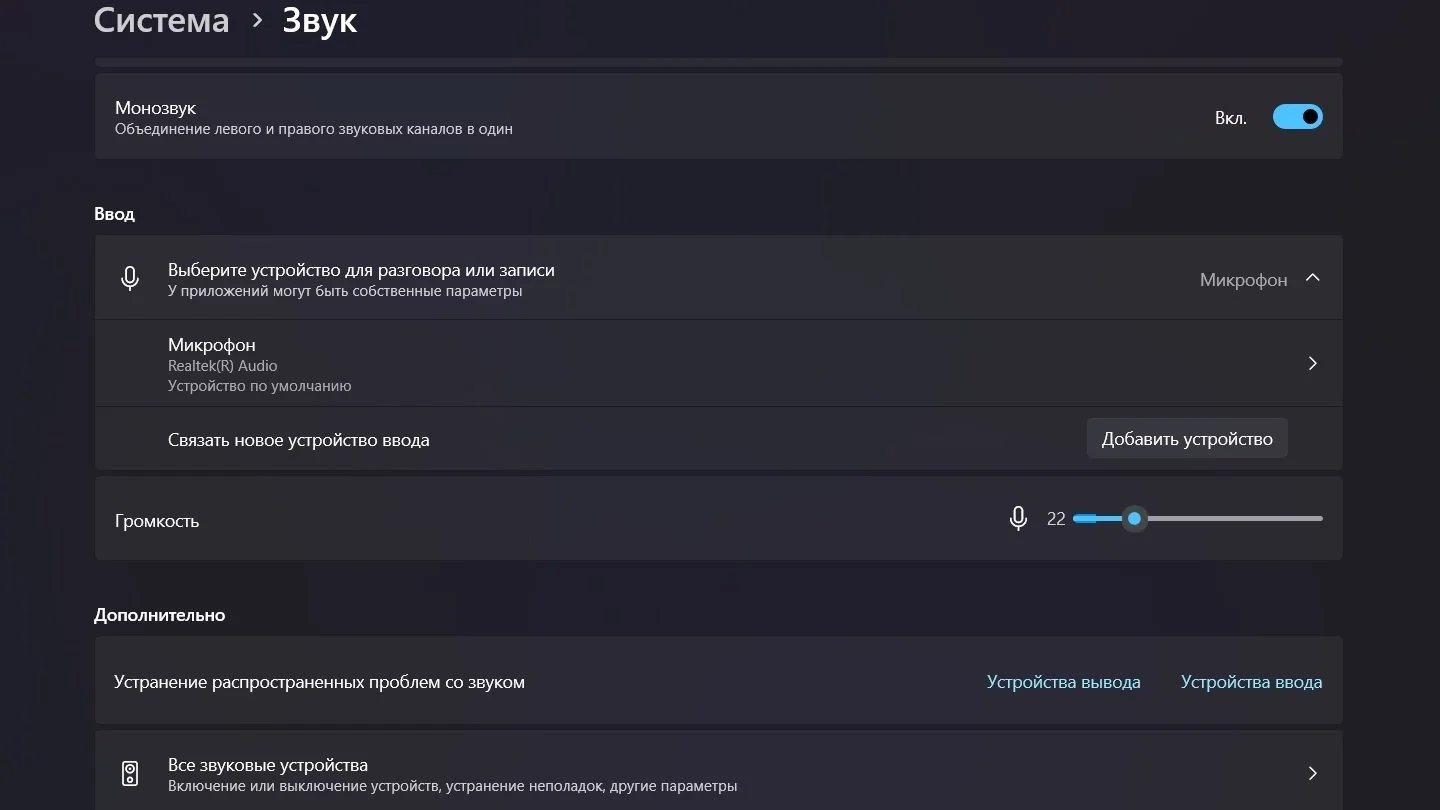
Task: Click the microphone icon beside input device selection
Action: click(130, 278)
